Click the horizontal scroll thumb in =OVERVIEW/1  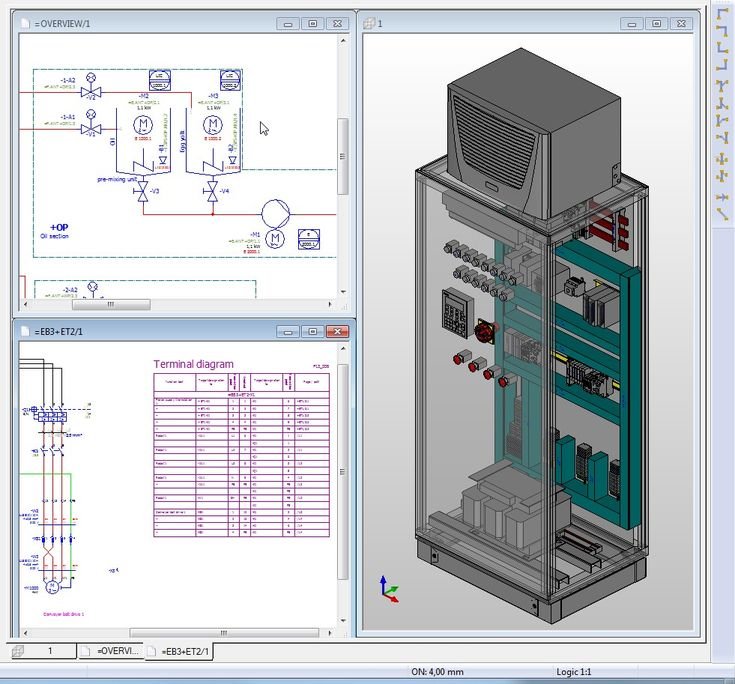[x=111, y=304]
